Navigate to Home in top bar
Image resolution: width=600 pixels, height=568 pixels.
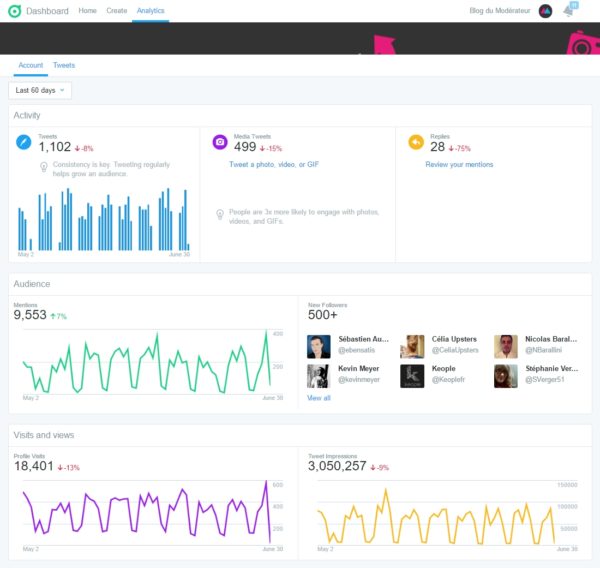coord(88,11)
